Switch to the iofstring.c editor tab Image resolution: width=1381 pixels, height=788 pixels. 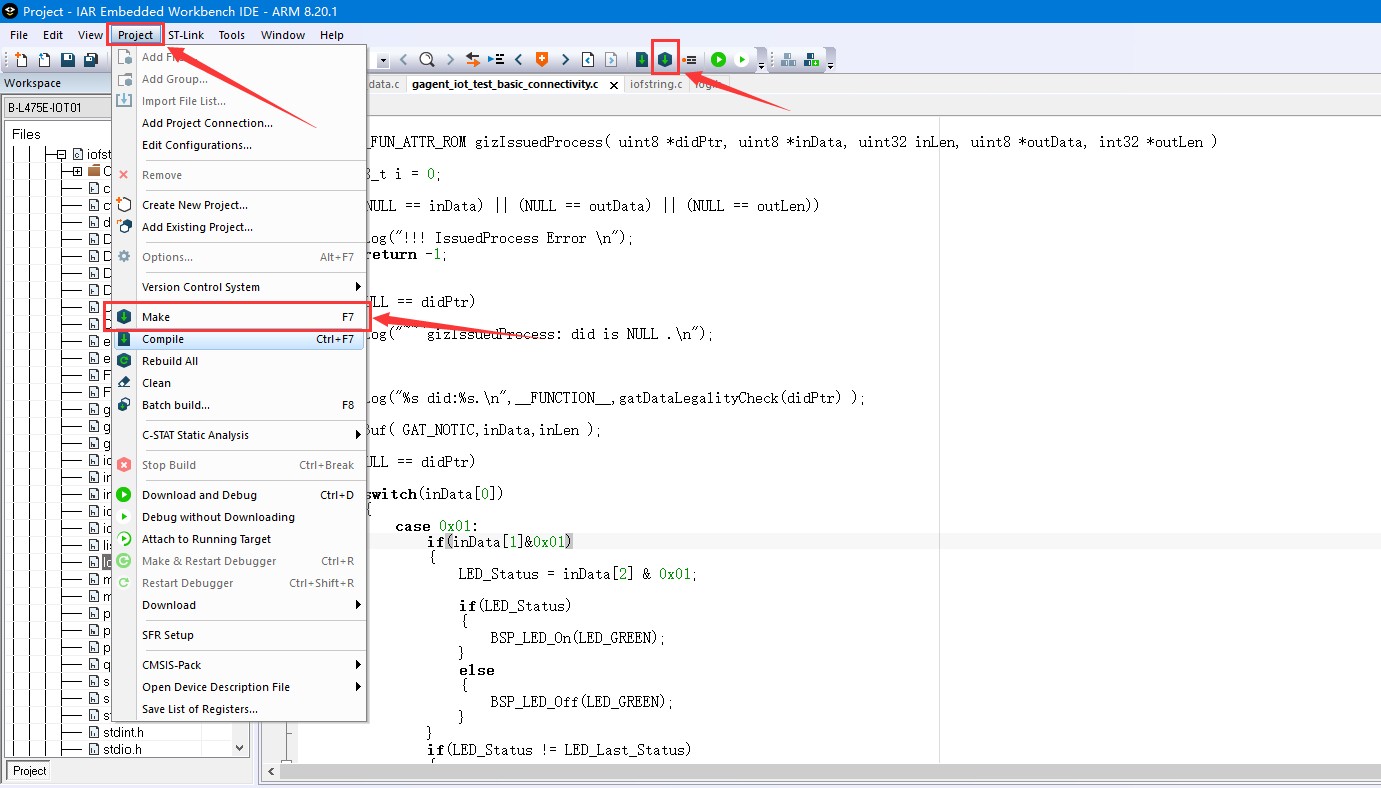pos(655,84)
